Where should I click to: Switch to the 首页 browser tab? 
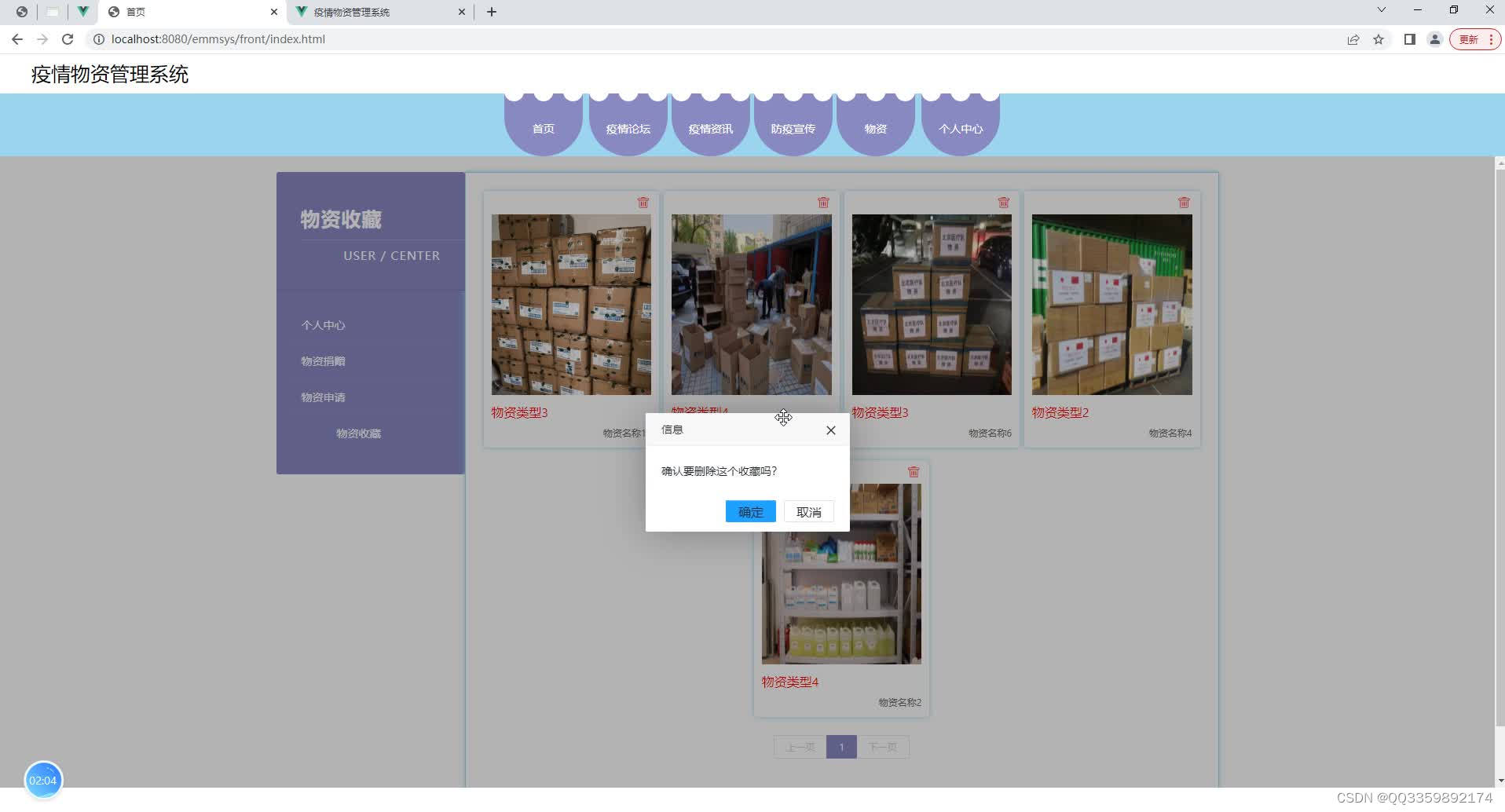point(192,12)
